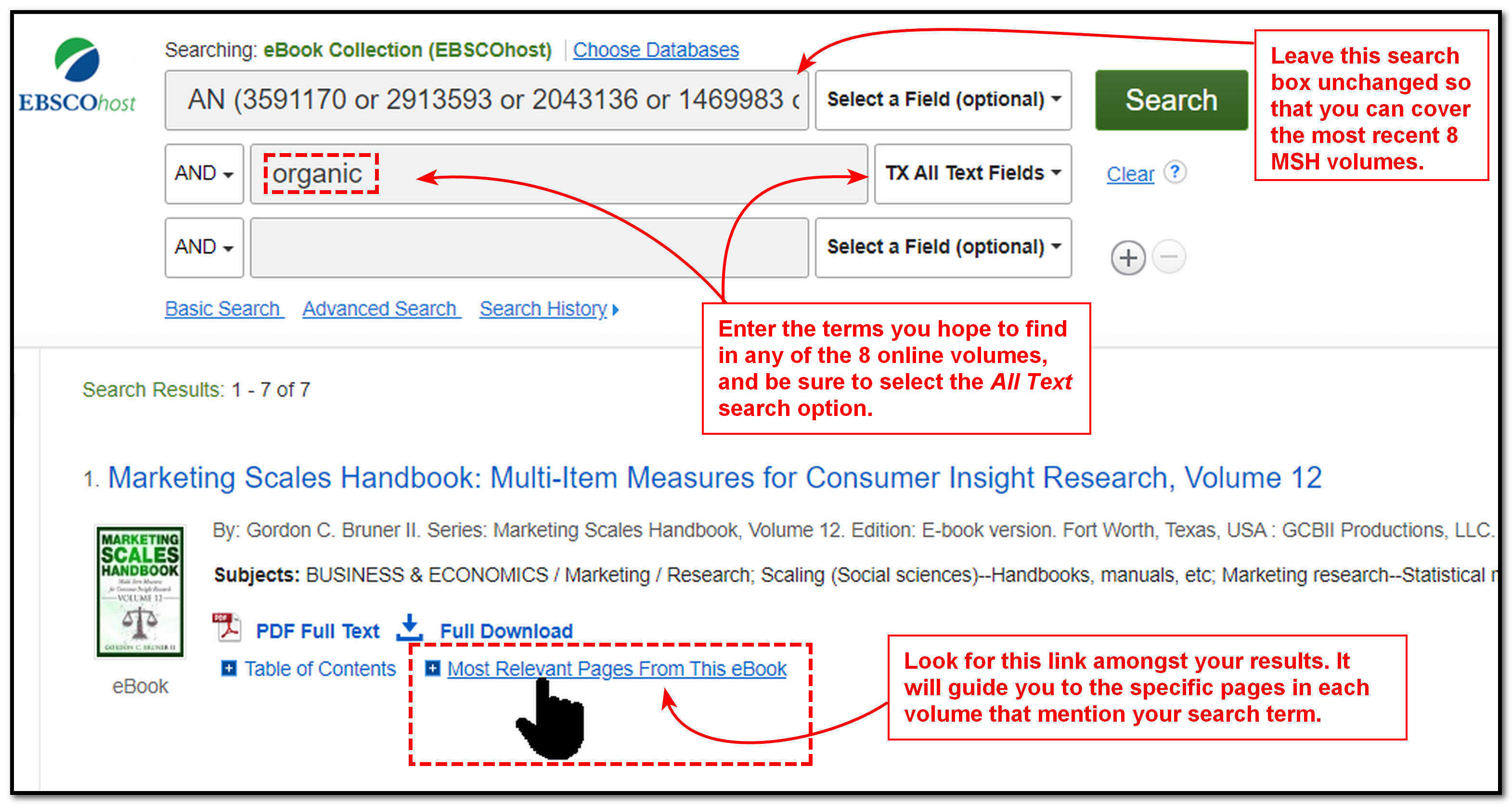Open Table of Contents link

(320, 668)
